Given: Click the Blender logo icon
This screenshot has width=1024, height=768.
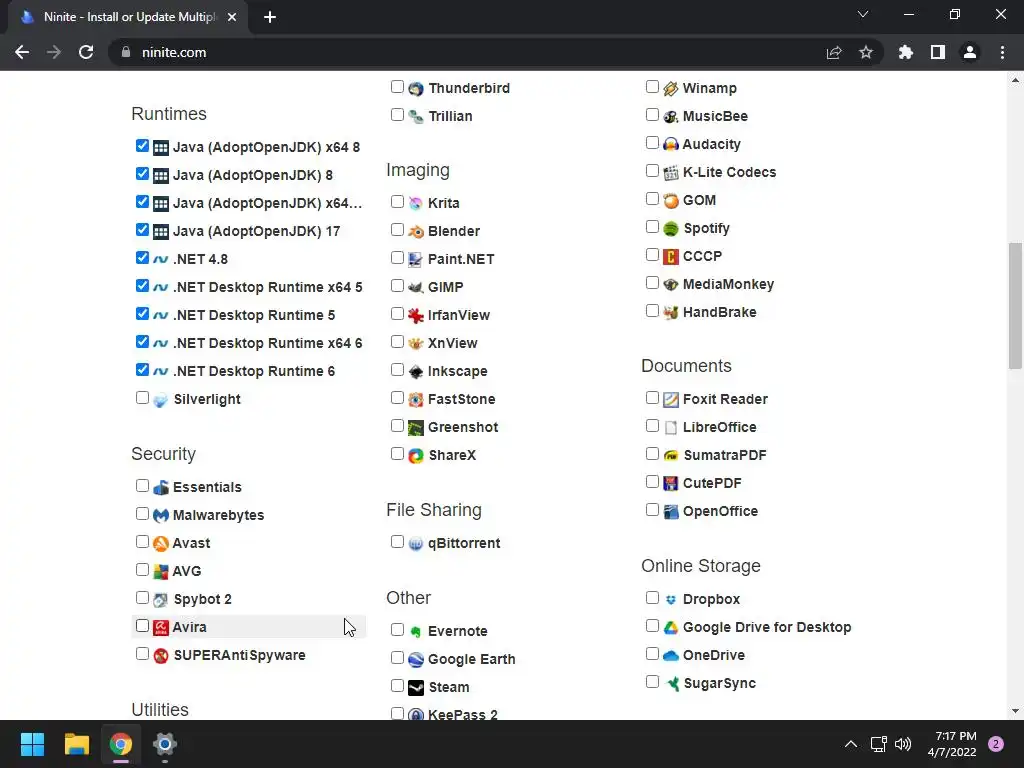Looking at the screenshot, I should [415, 231].
